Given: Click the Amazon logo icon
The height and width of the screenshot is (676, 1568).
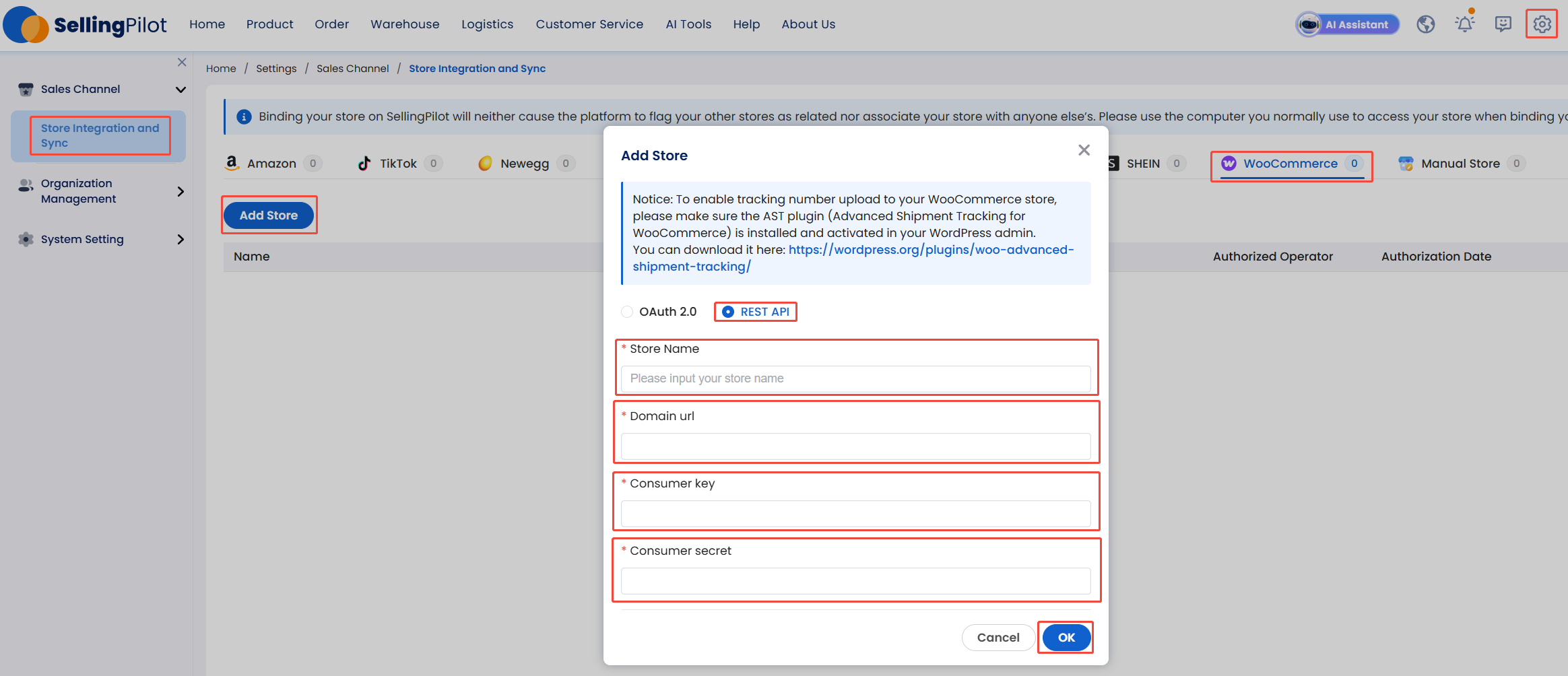Looking at the screenshot, I should (232, 163).
